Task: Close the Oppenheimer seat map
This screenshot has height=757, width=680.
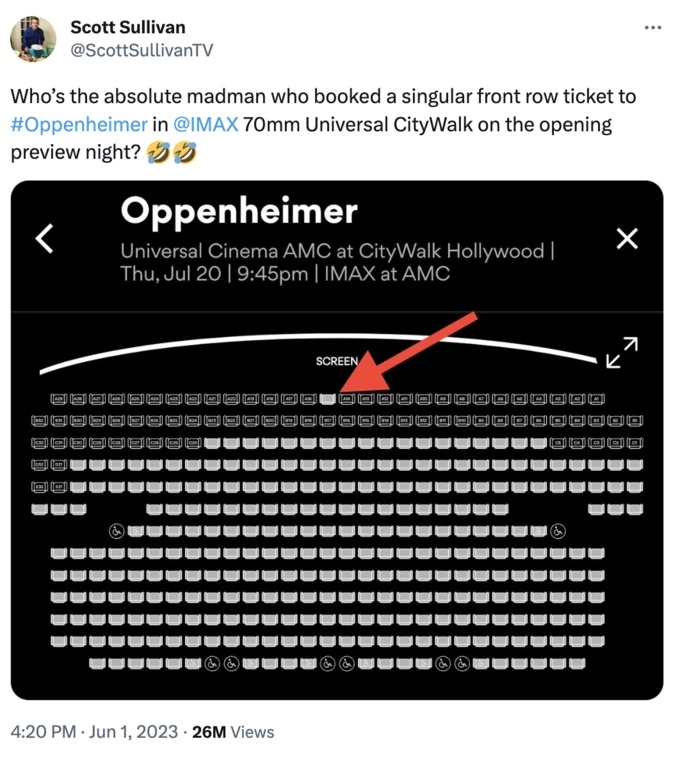Action: (627, 238)
